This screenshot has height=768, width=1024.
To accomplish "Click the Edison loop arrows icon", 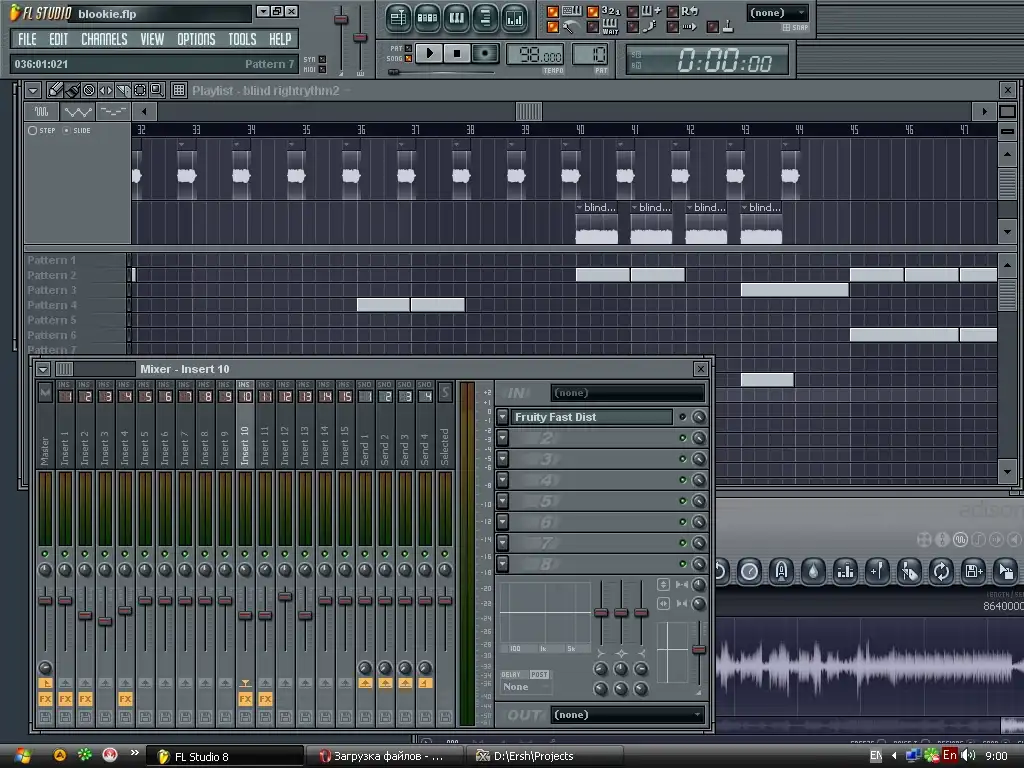I will (x=940, y=571).
